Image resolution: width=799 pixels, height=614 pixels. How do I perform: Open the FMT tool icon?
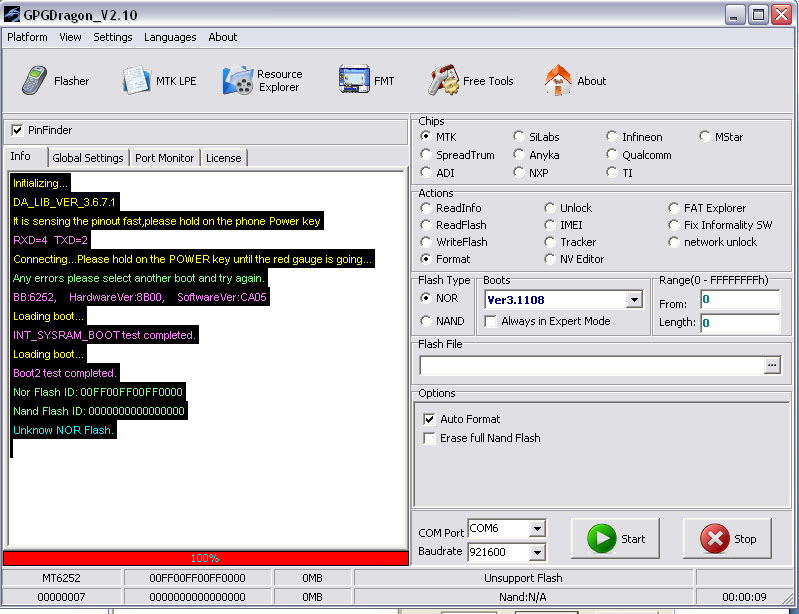point(354,79)
